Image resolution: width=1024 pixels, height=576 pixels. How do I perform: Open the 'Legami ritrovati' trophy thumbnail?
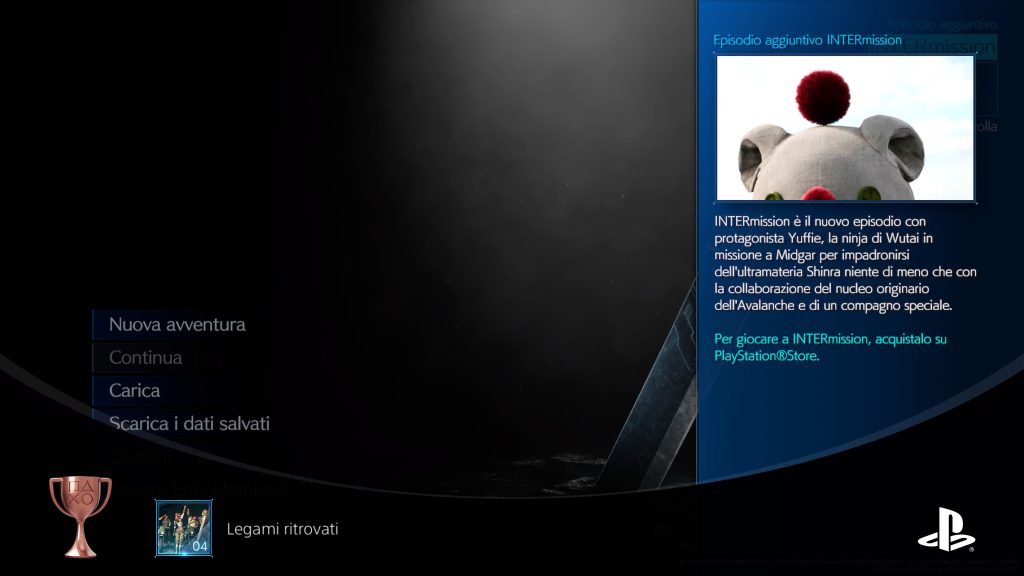point(183,528)
